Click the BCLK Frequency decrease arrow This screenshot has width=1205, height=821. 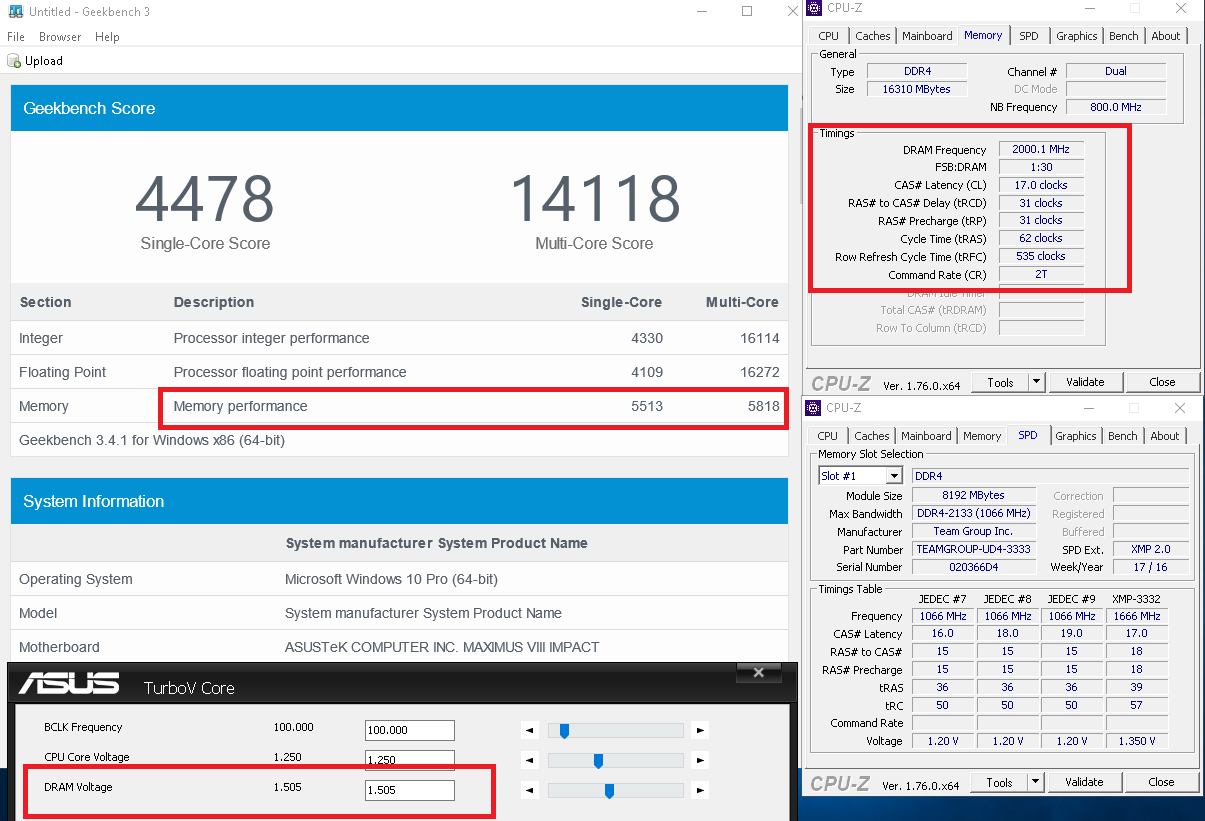coord(530,731)
